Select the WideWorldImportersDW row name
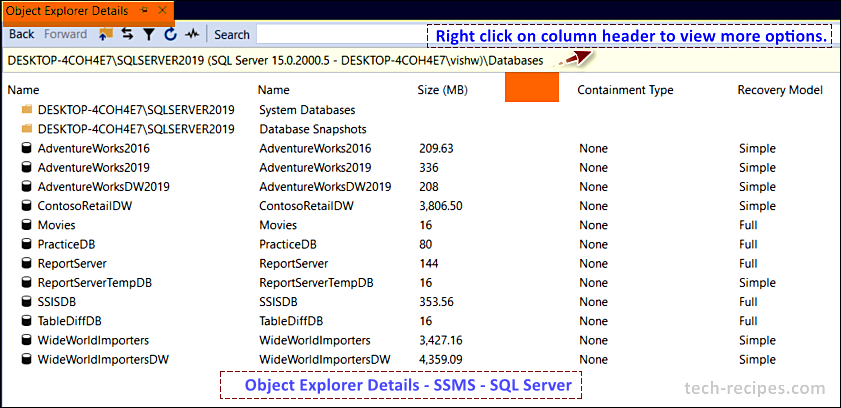The width and height of the screenshot is (841, 408). coord(100,359)
